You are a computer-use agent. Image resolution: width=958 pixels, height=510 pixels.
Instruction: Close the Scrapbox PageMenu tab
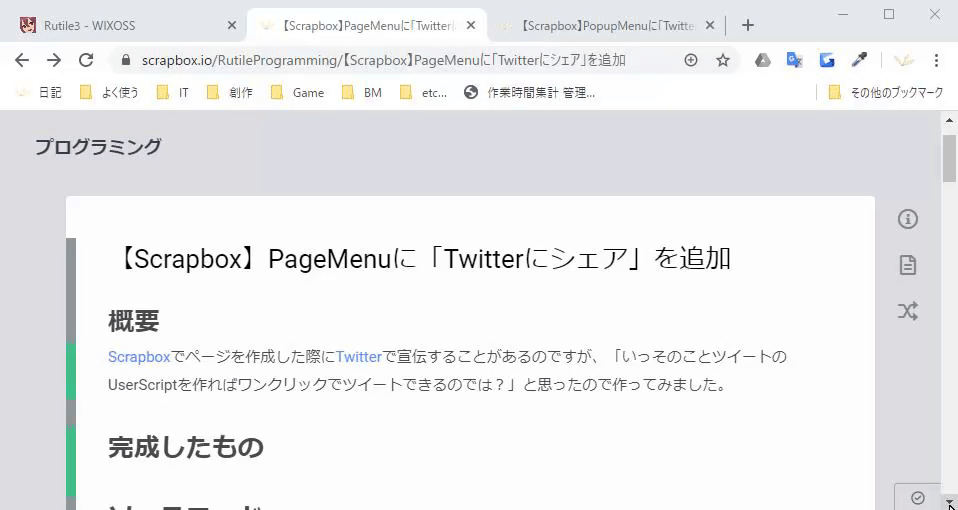pos(470,26)
